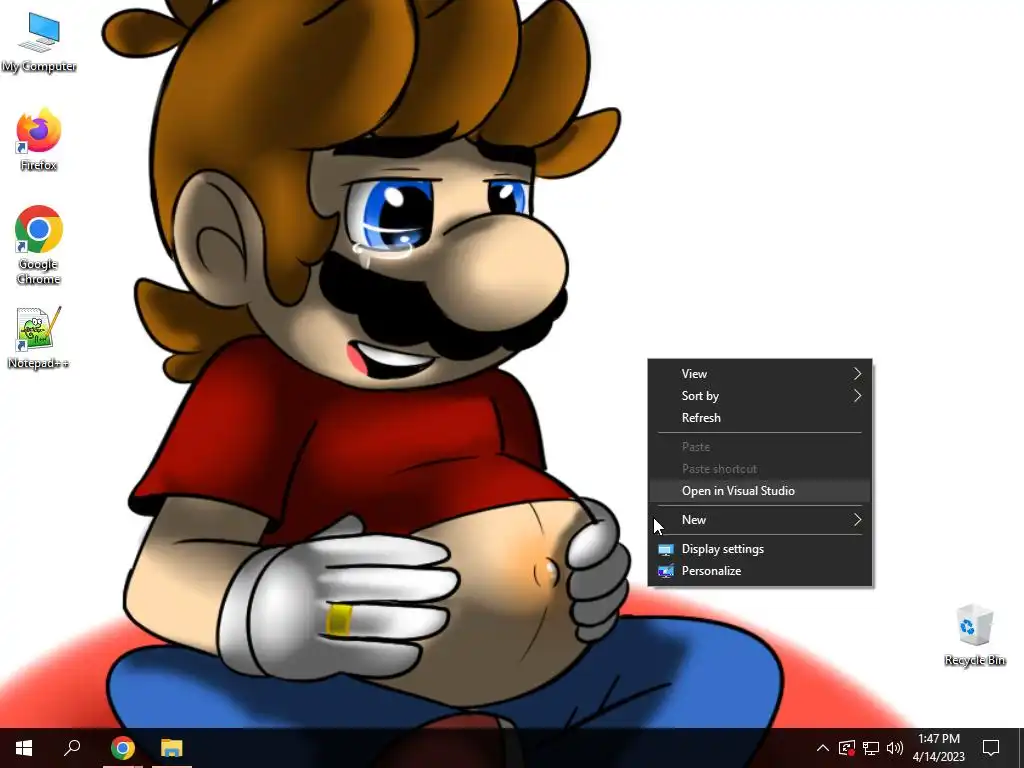Open the My Computer desktop icon

tap(39, 42)
